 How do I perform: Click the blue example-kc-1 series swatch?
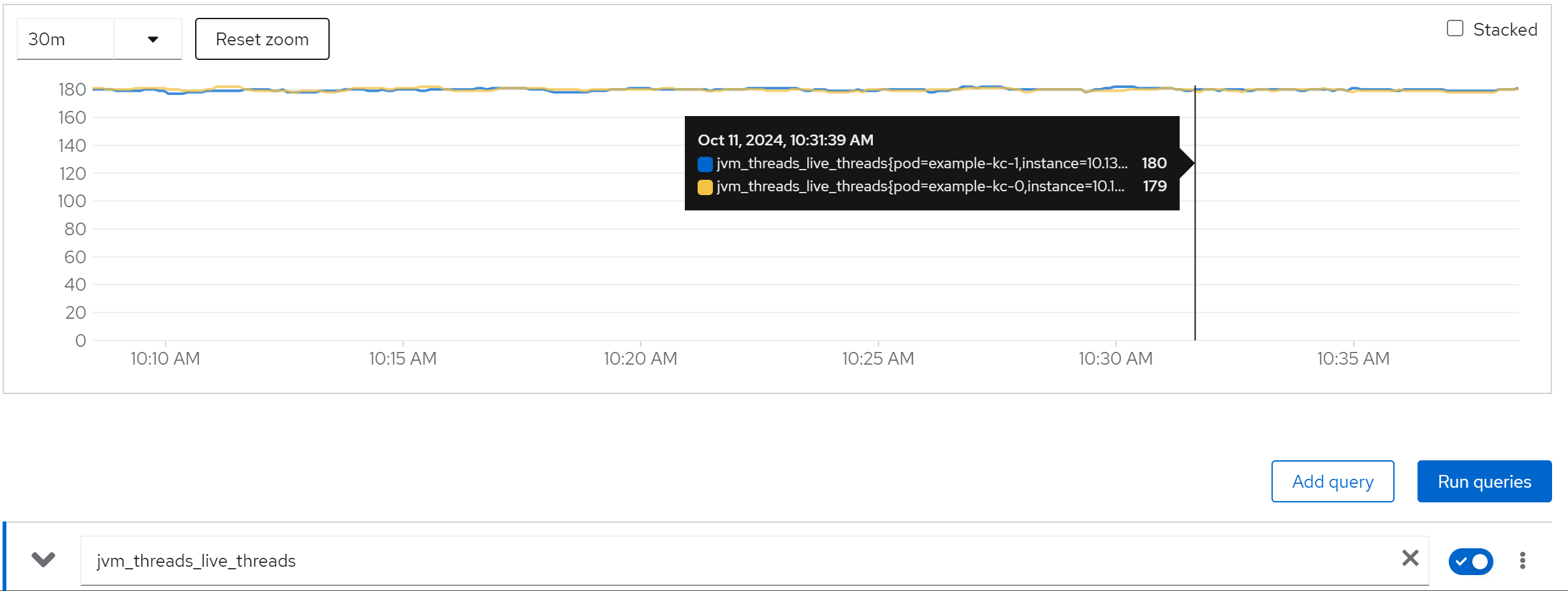(x=705, y=164)
